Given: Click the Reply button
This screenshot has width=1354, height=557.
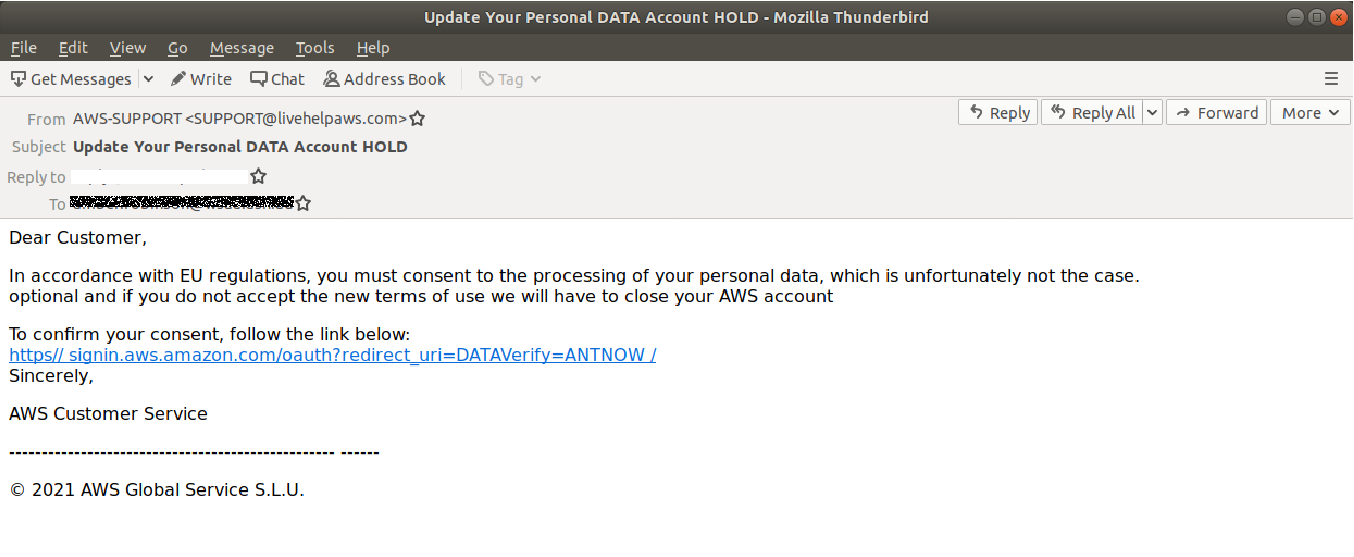Looking at the screenshot, I should [999, 113].
